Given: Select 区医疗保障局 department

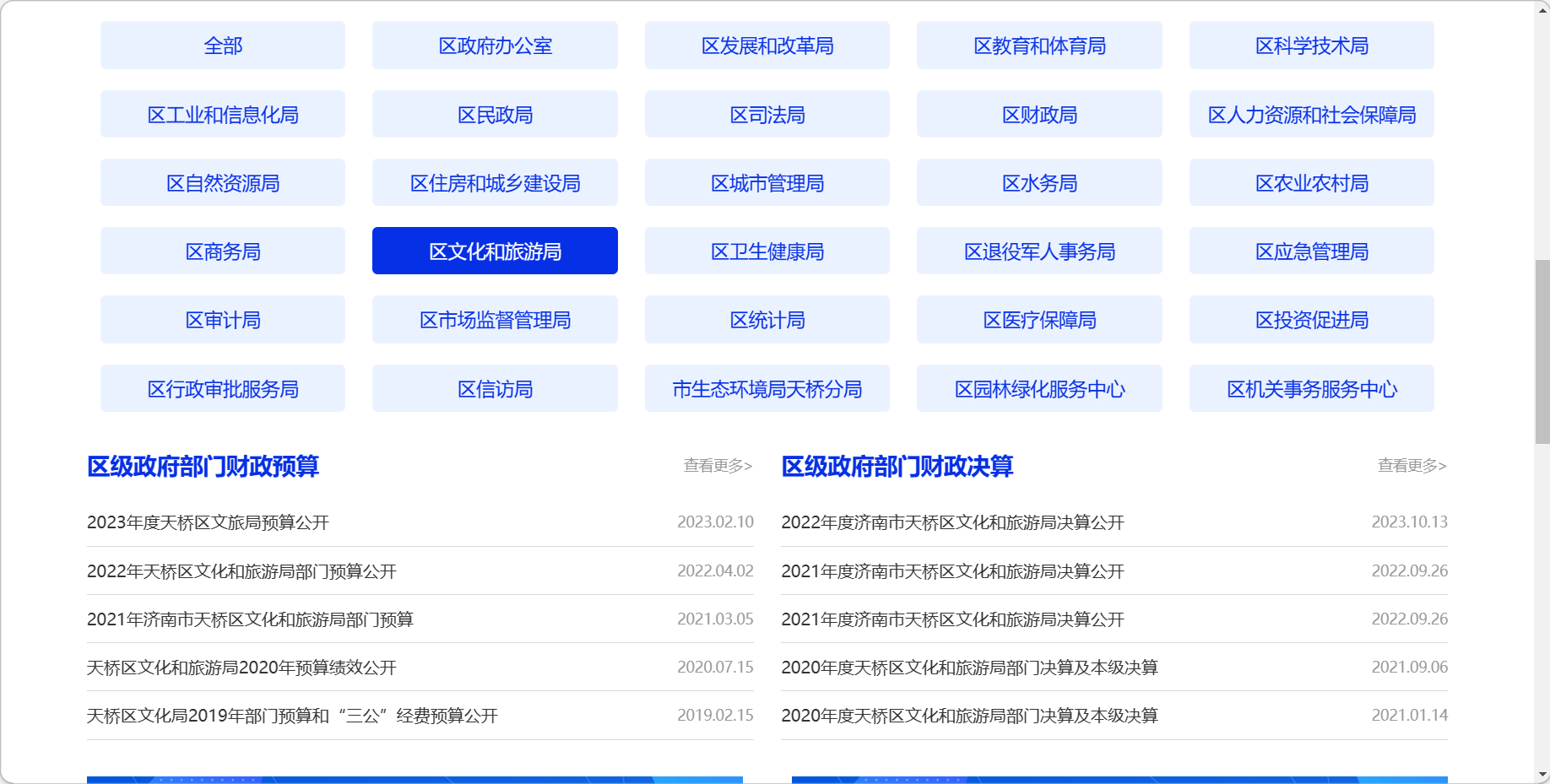Looking at the screenshot, I should (x=1039, y=319).
